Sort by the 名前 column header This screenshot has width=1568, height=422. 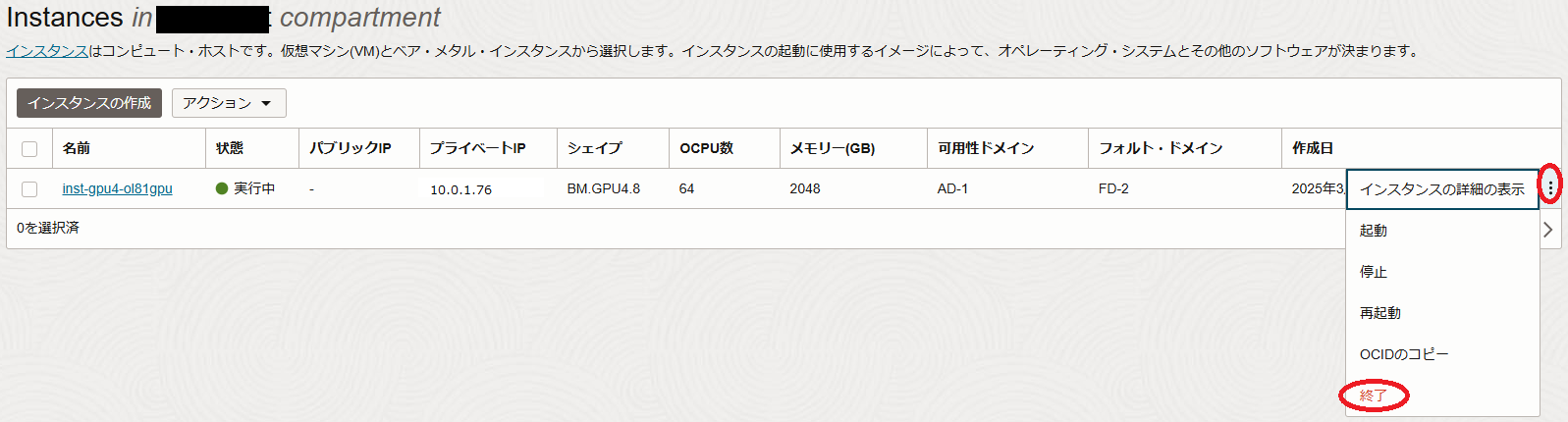coord(77,148)
